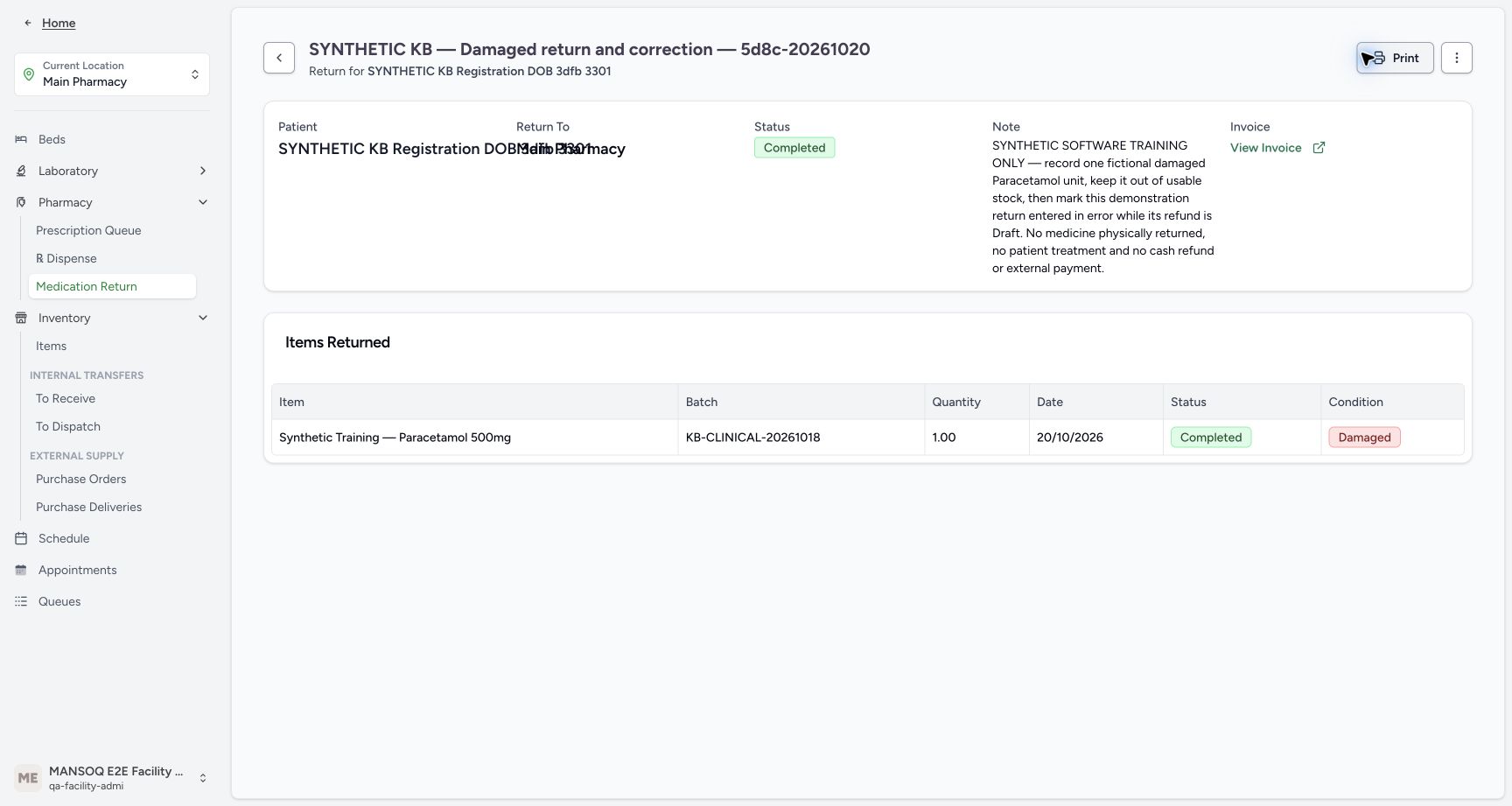Image resolution: width=1512 pixels, height=806 pixels.
Task: Click the Schedule calendar icon
Action: point(21,538)
